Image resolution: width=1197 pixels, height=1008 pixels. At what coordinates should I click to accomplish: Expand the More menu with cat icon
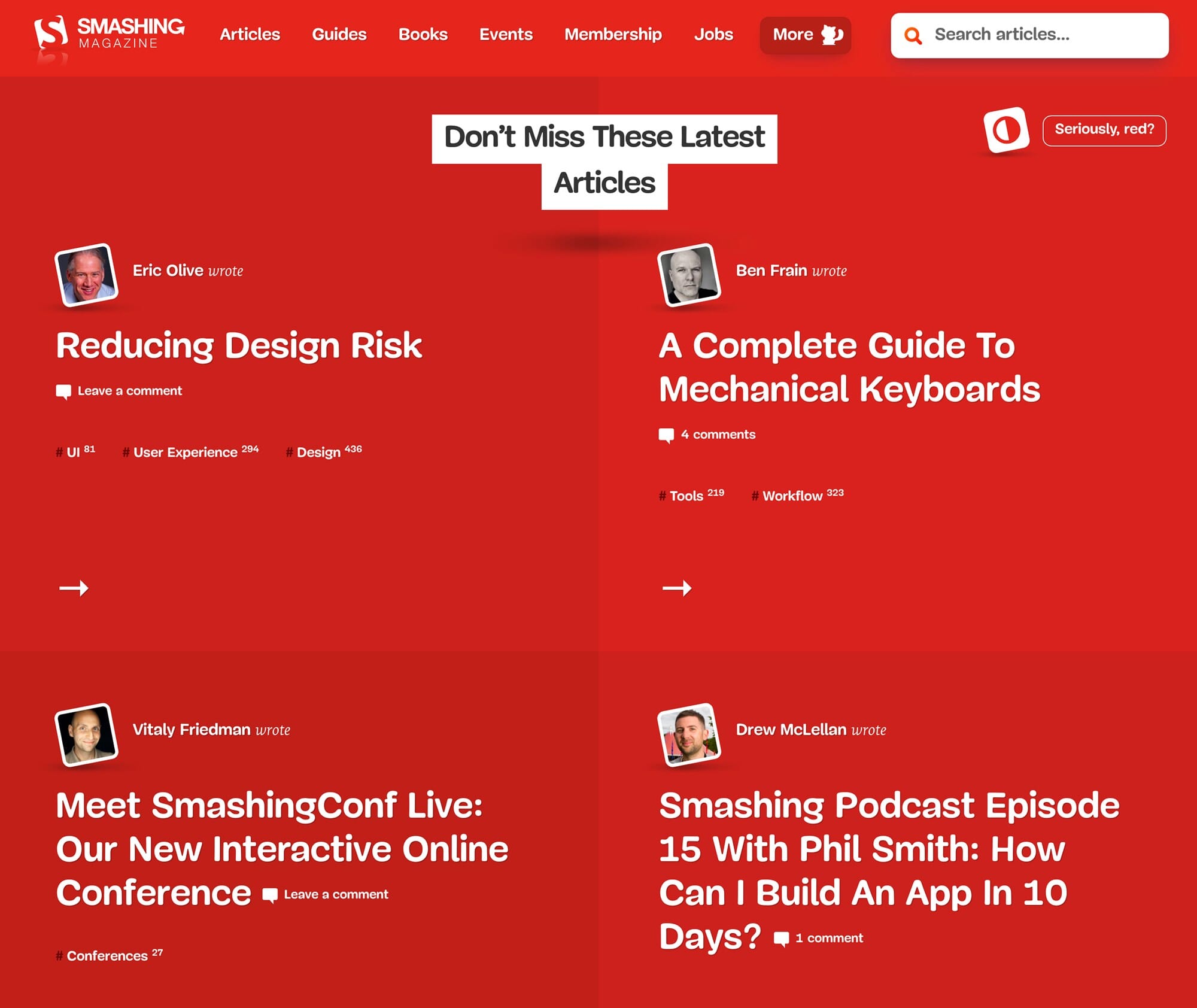[x=806, y=35]
